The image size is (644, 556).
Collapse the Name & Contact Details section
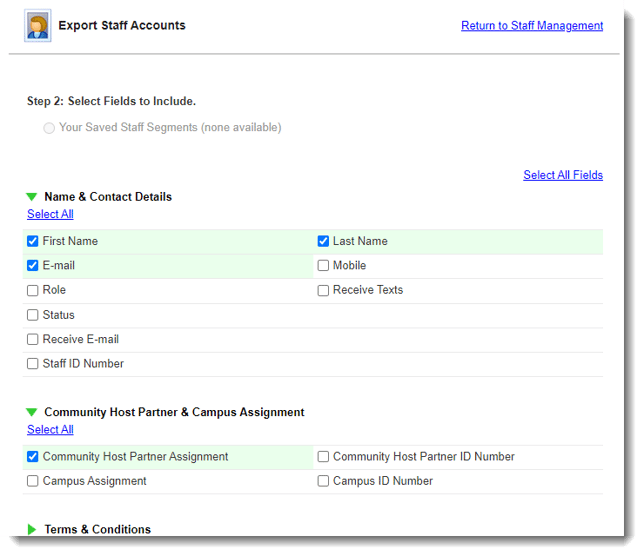32,197
